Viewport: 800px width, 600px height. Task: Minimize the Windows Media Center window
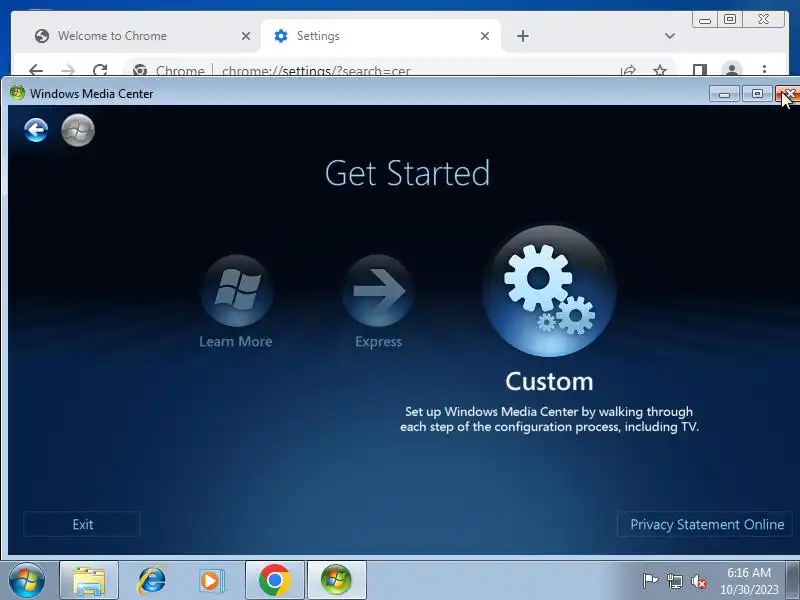coord(724,94)
